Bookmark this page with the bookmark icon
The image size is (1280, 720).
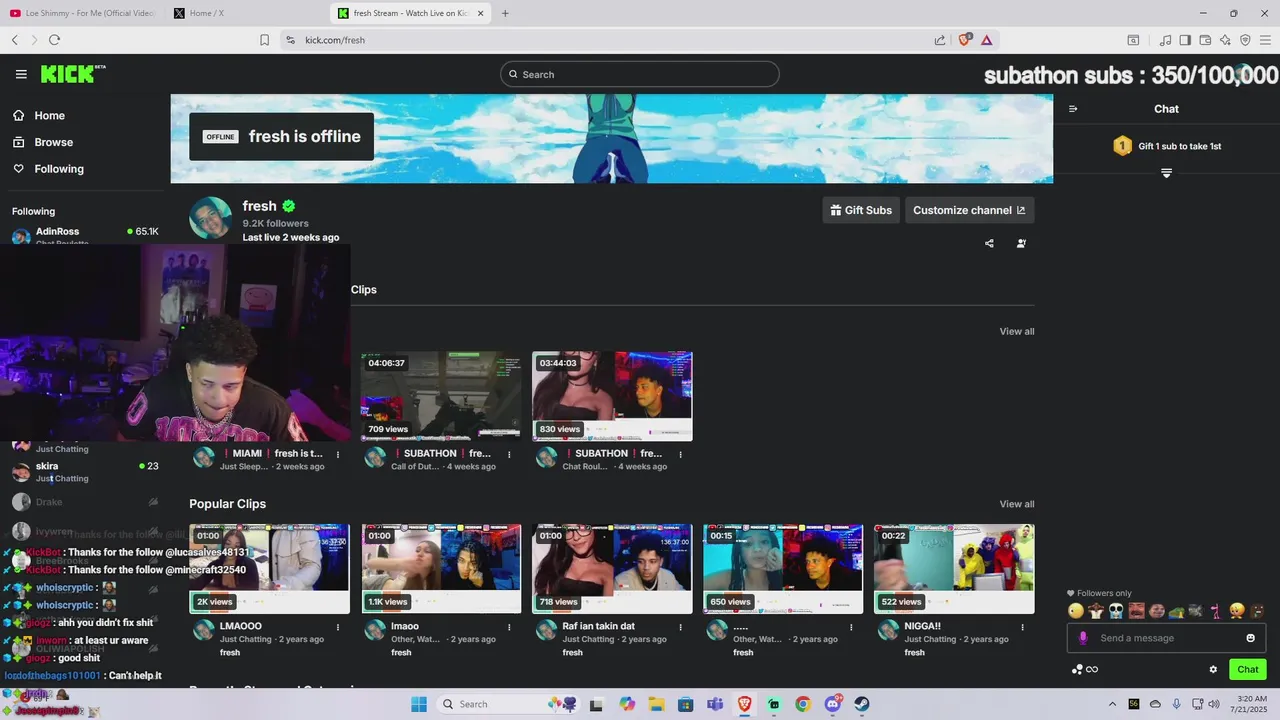(x=264, y=40)
